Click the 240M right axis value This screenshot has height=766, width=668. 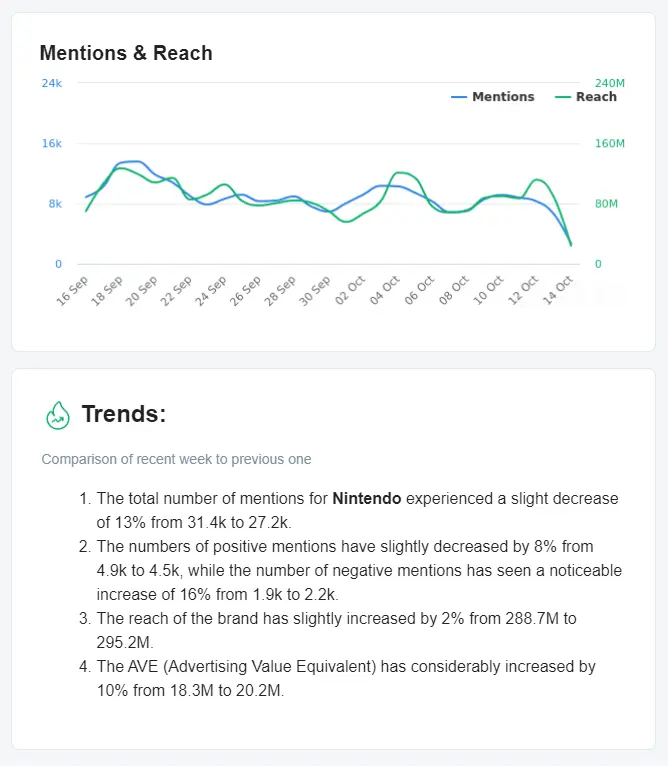(610, 83)
